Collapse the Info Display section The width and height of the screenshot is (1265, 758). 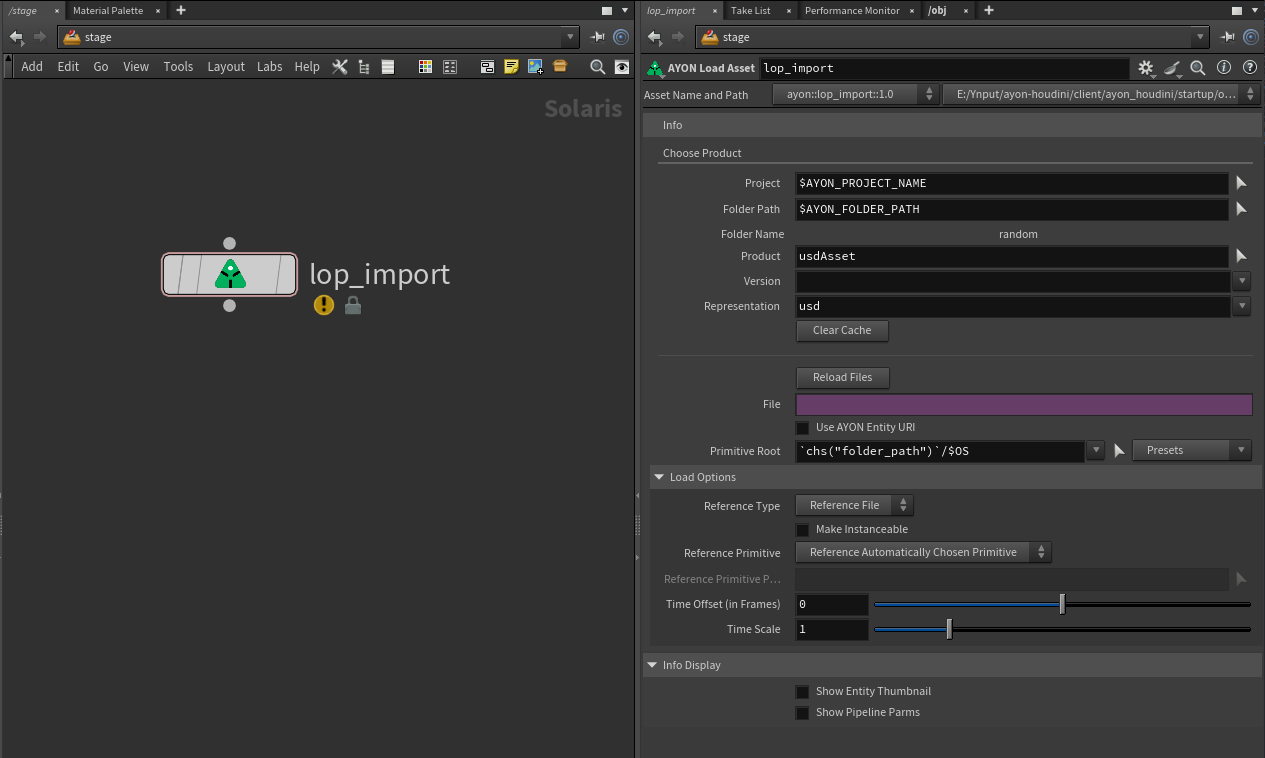[652, 665]
